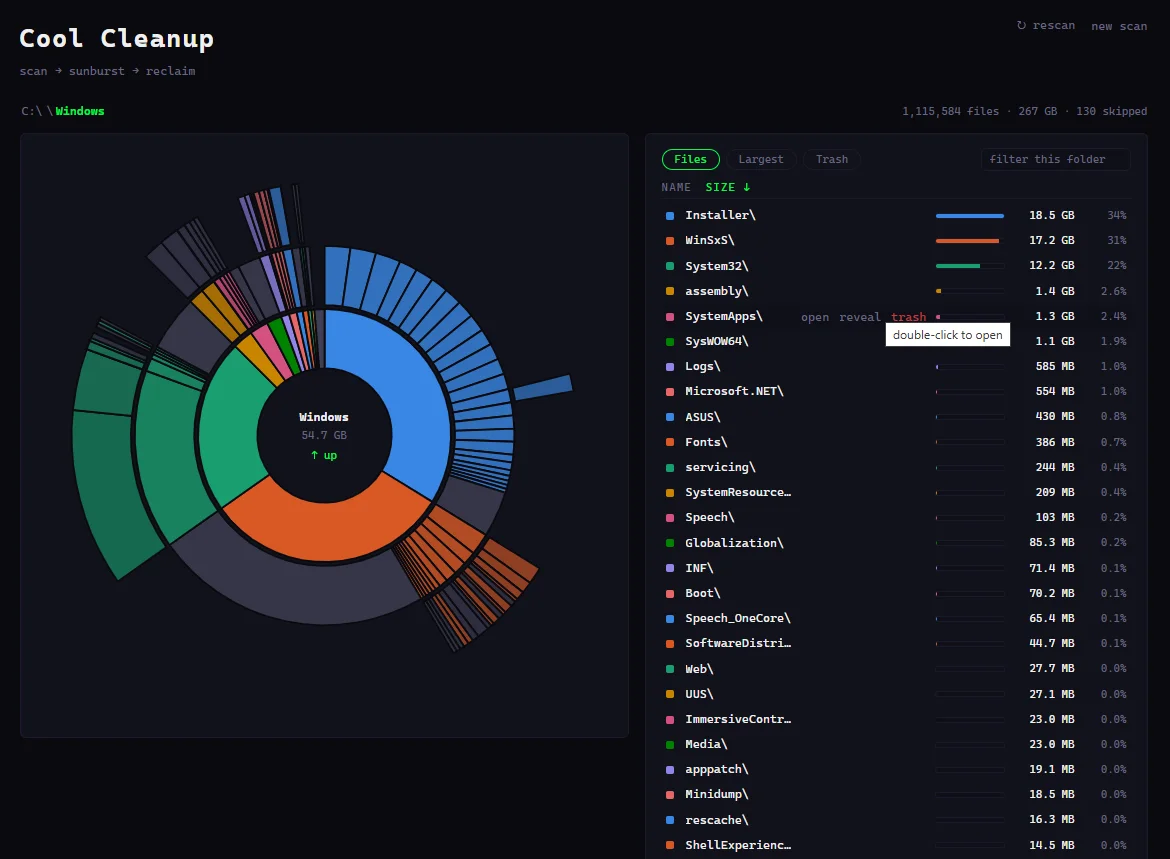The image size is (1170, 859).
Task: Select the ShellExperienc… folder row
Action: pyautogui.click(x=895, y=846)
